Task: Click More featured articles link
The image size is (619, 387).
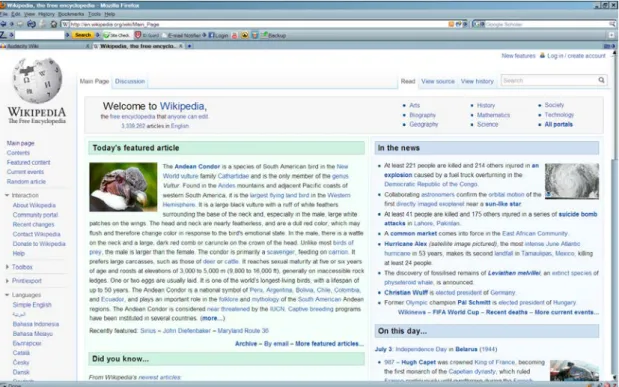Action: point(329,344)
